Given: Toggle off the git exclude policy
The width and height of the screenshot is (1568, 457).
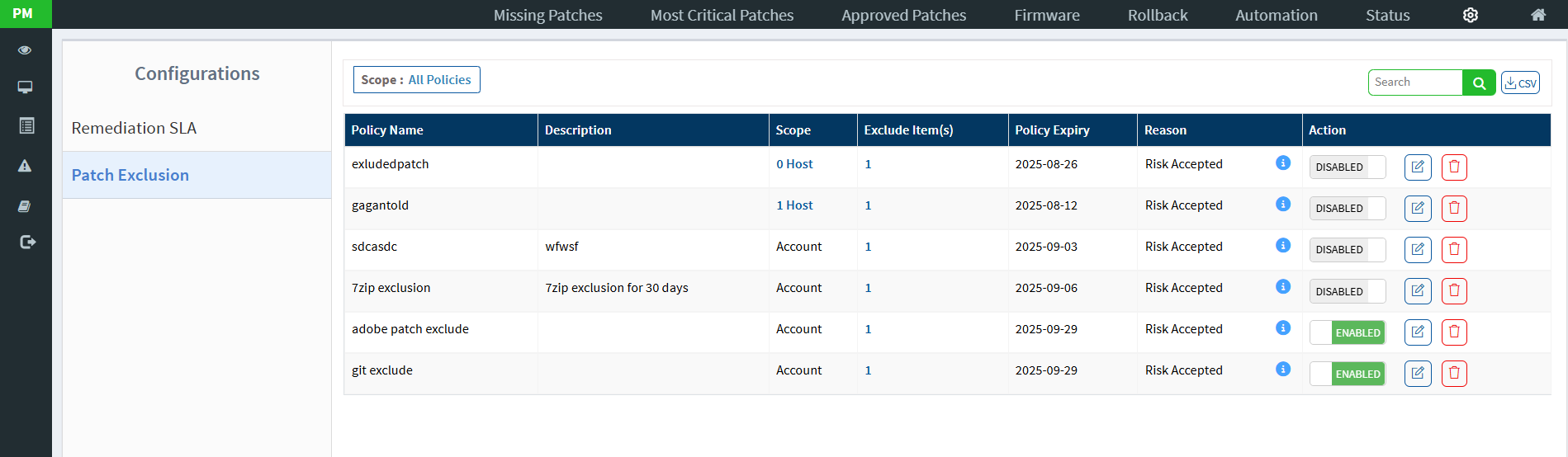Looking at the screenshot, I should tap(1347, 374).
